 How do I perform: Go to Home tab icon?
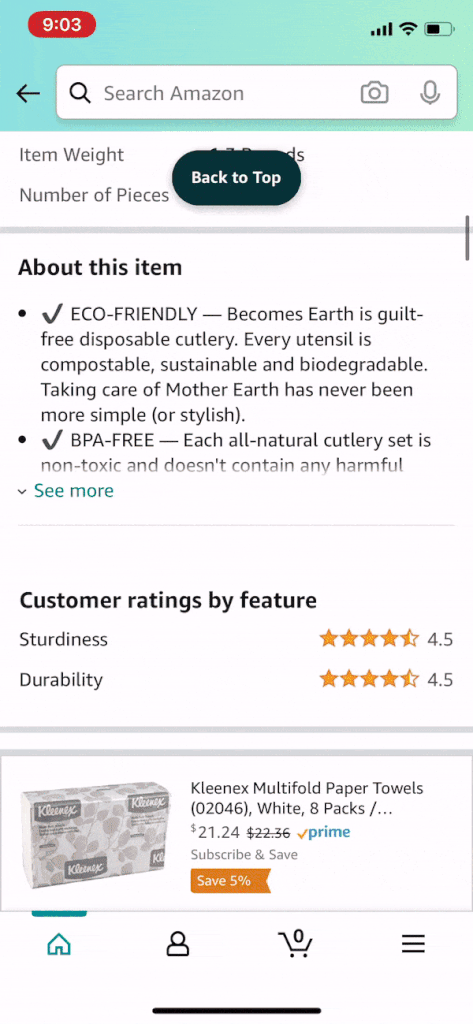(59, 944)
